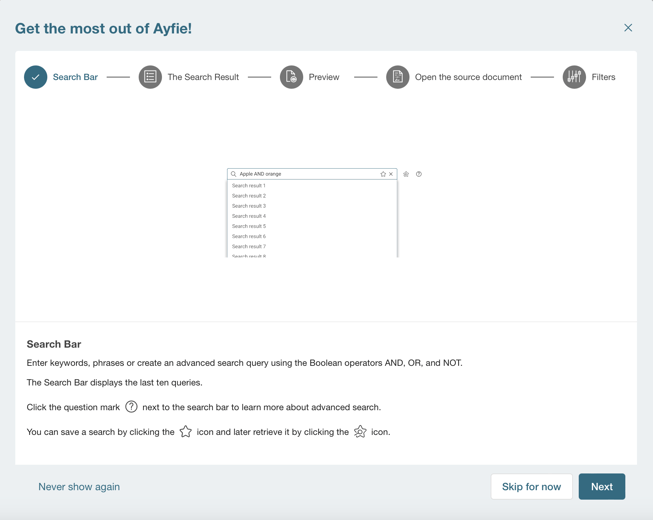Open the source document step label
The height and width of the screenshot is (520, 653).
(468, 77)
